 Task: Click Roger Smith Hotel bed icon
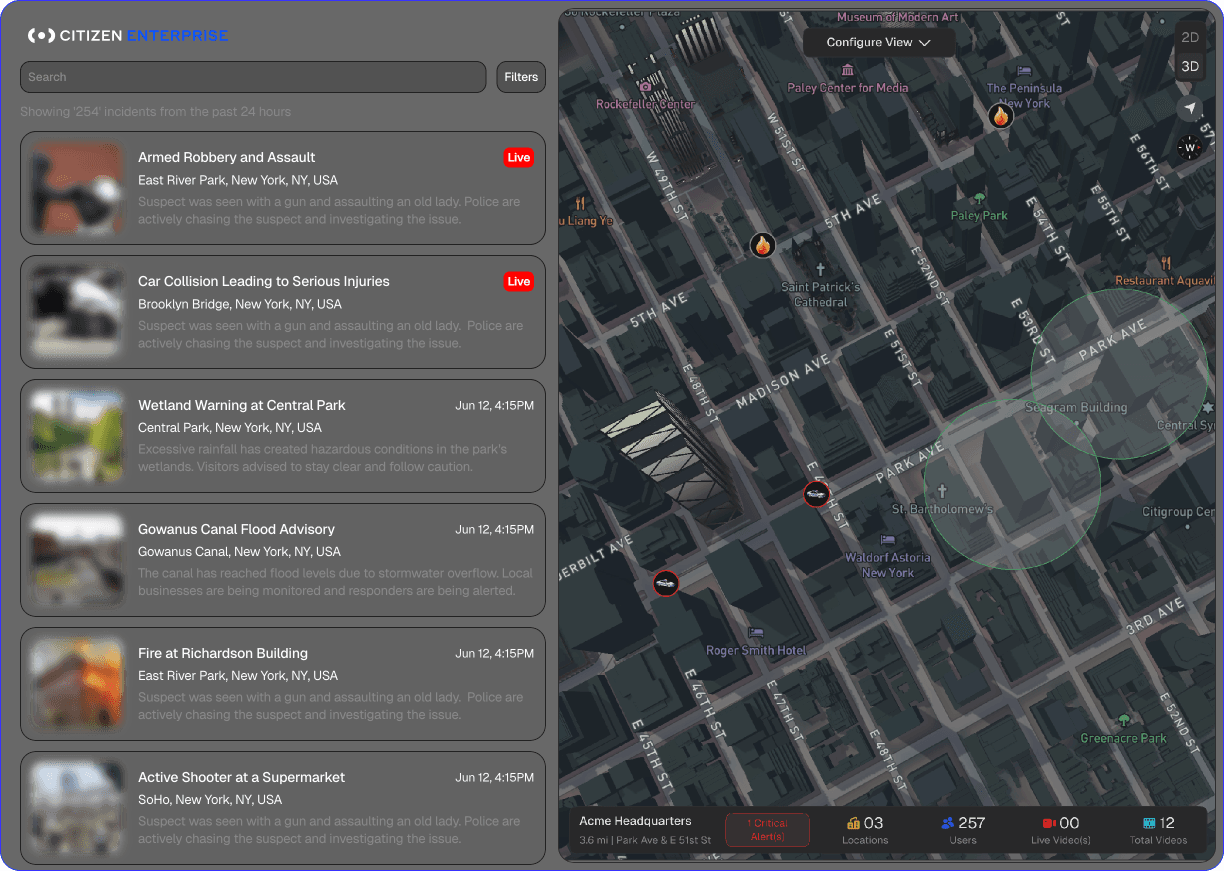click(x=756, y=633)
